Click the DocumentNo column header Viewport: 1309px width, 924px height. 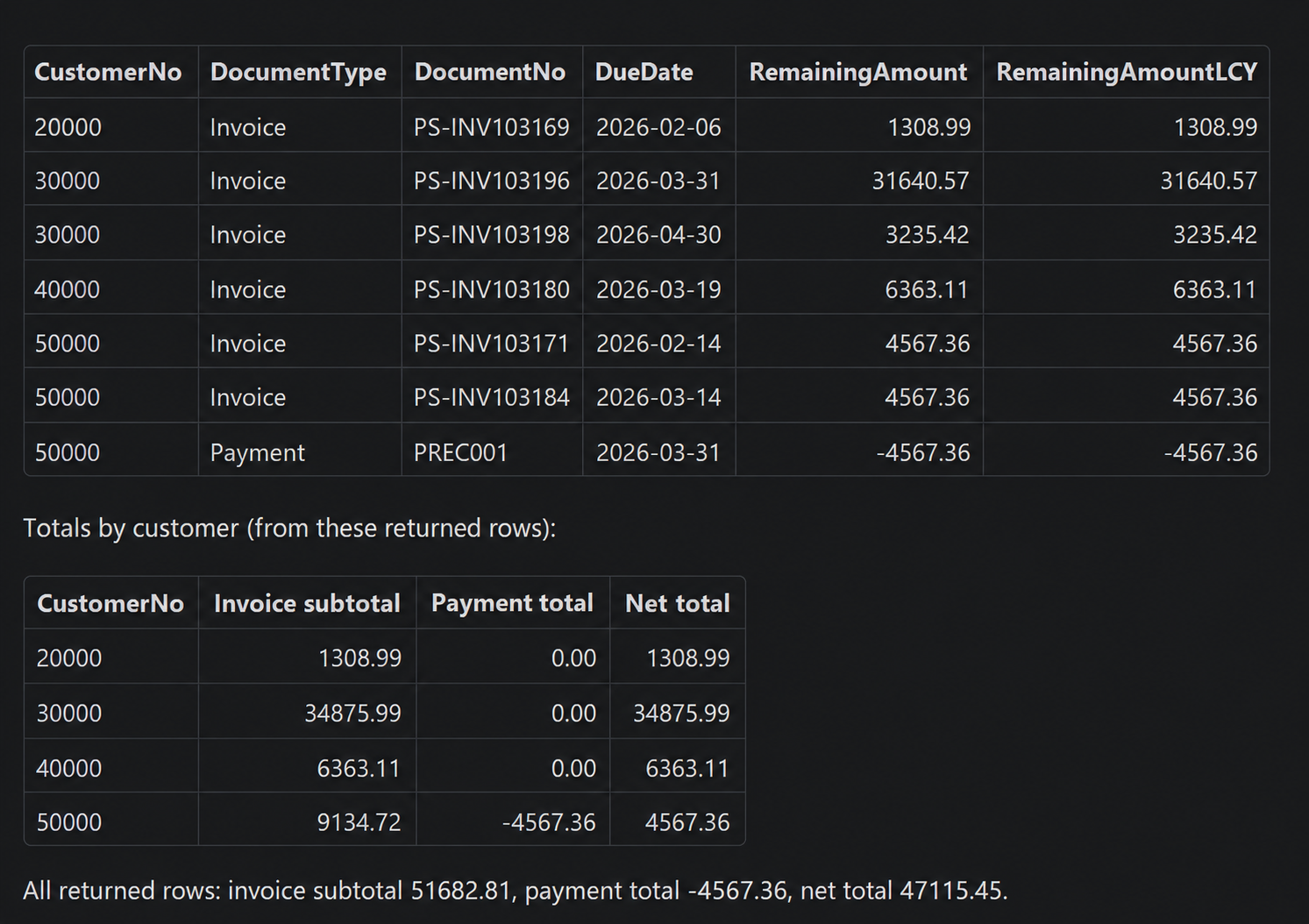coord(489,72)
